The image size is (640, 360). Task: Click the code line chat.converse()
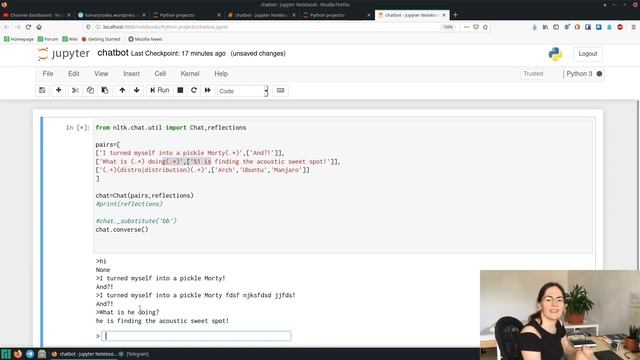(122, 229)
